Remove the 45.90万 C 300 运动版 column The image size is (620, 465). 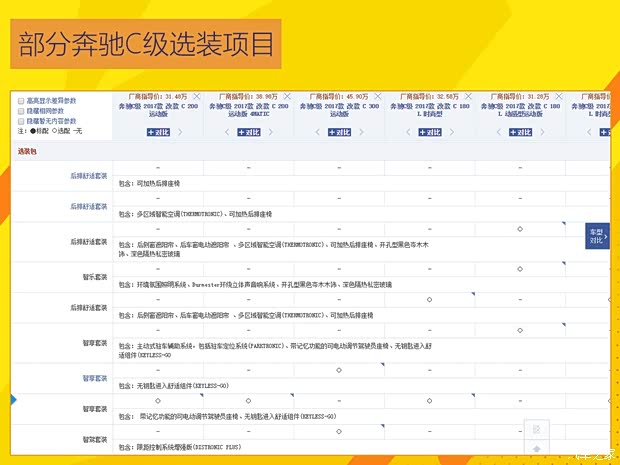pos(378,96)
